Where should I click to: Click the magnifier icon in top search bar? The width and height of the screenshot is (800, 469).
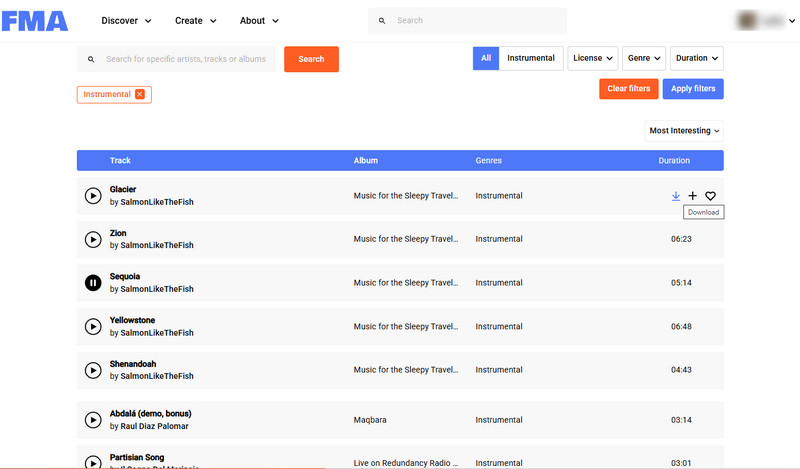point(382,21)
